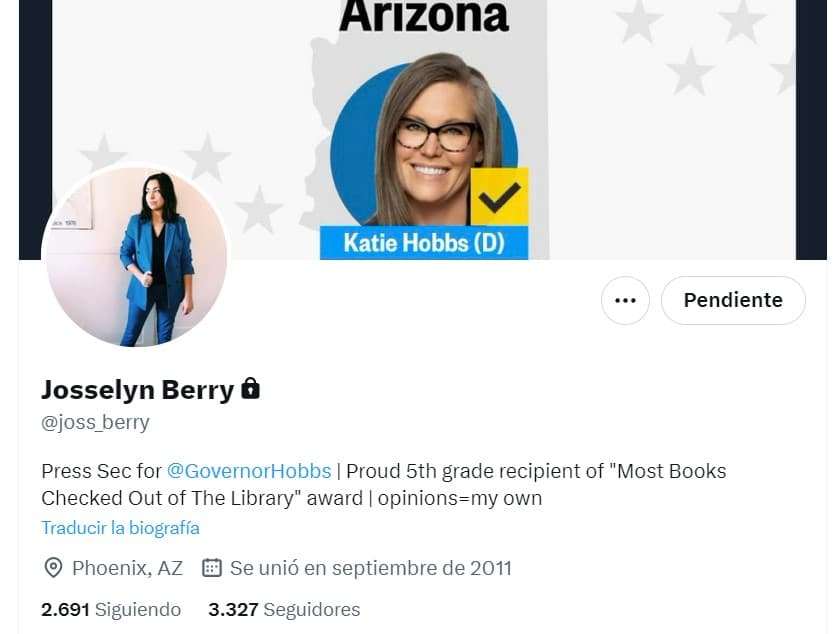This screenshot has width=840, height=634.
Task: Click Se unió en septiembre de 2011
Action: (x=371, y=568)
